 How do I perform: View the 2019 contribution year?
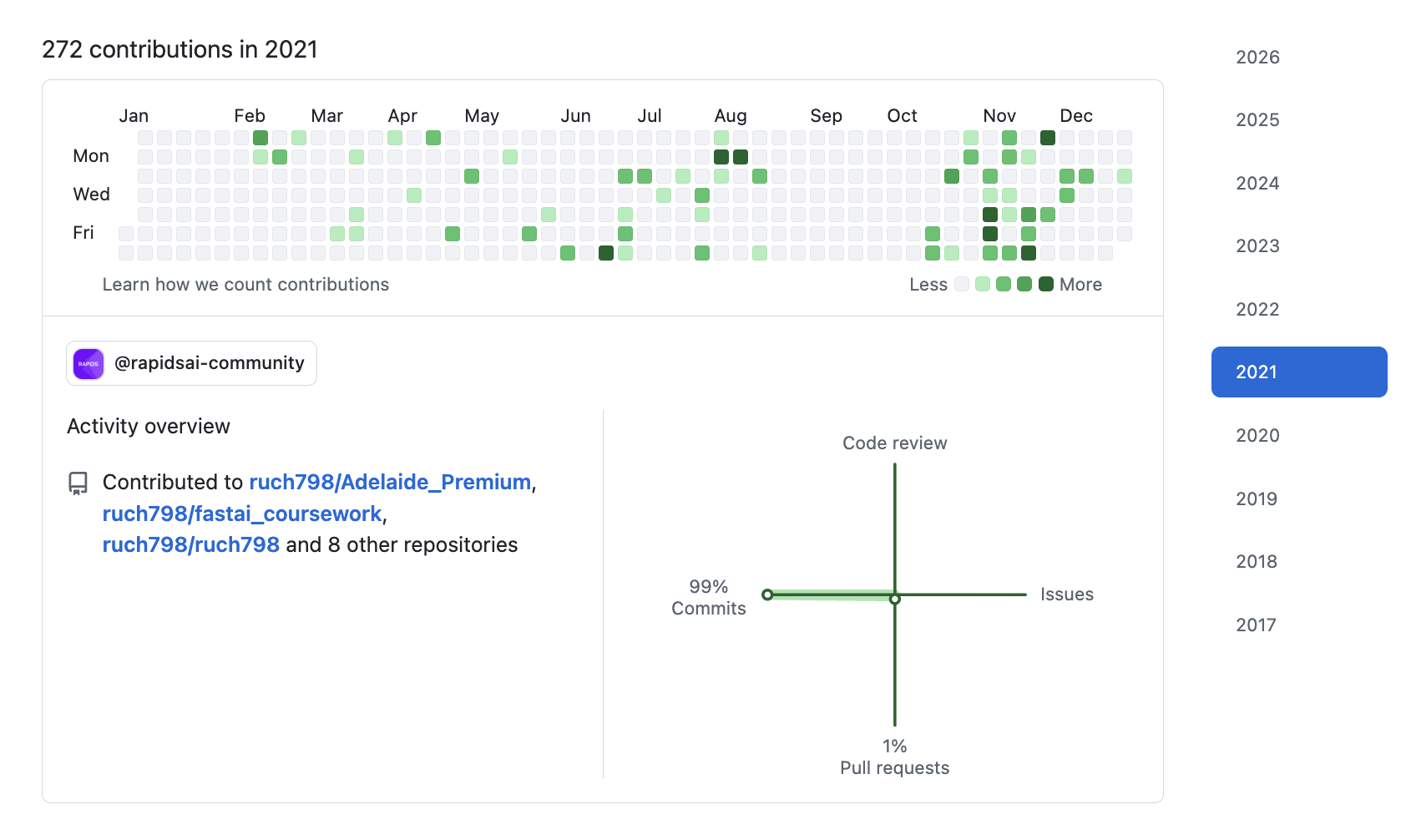pyautogui.click(x=1257, y=499)
